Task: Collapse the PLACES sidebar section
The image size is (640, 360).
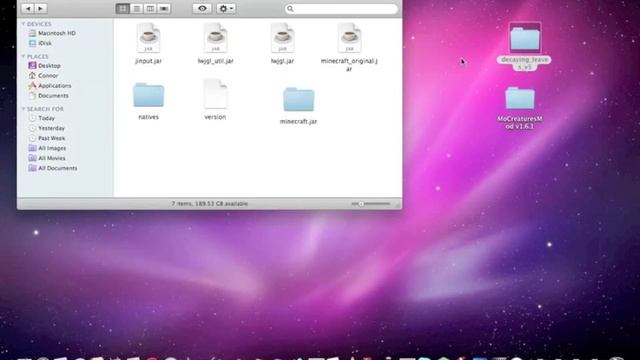Action: 23,56
